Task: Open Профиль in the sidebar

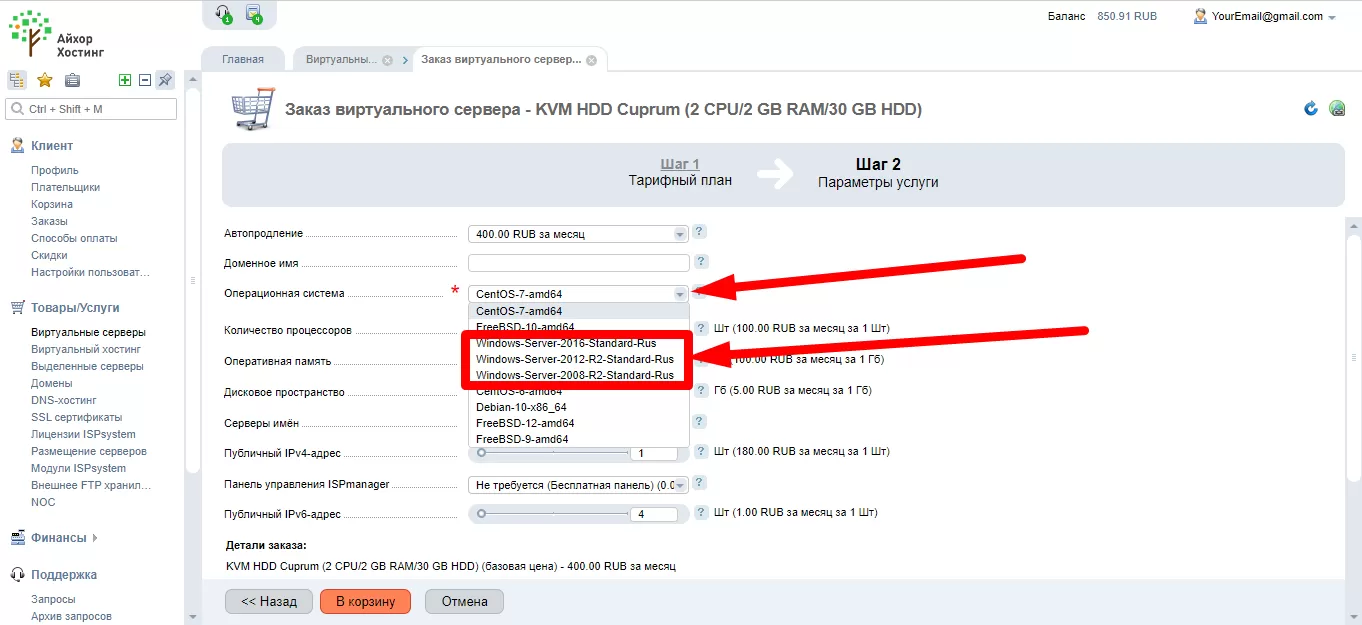Action: click(55, 170)
